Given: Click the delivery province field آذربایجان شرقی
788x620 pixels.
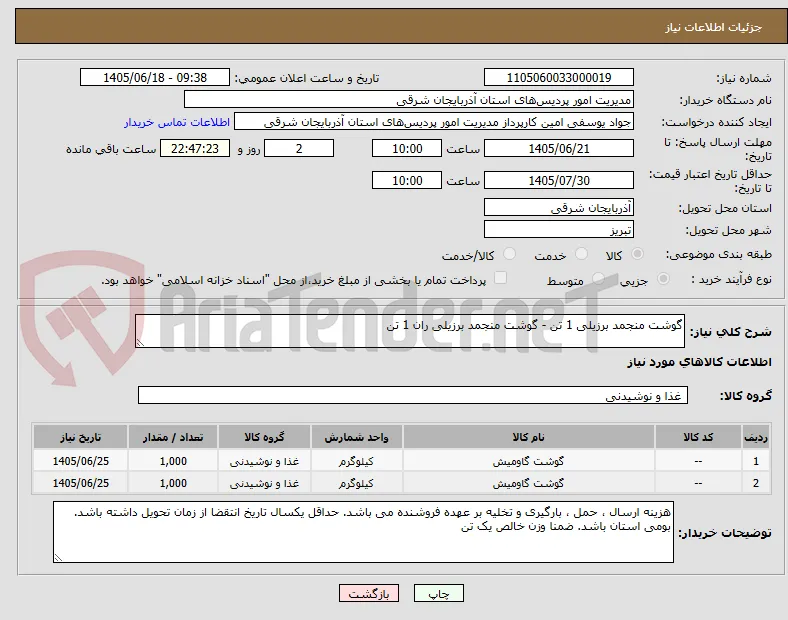Looking at the screenshot, I should coord(558,208).
